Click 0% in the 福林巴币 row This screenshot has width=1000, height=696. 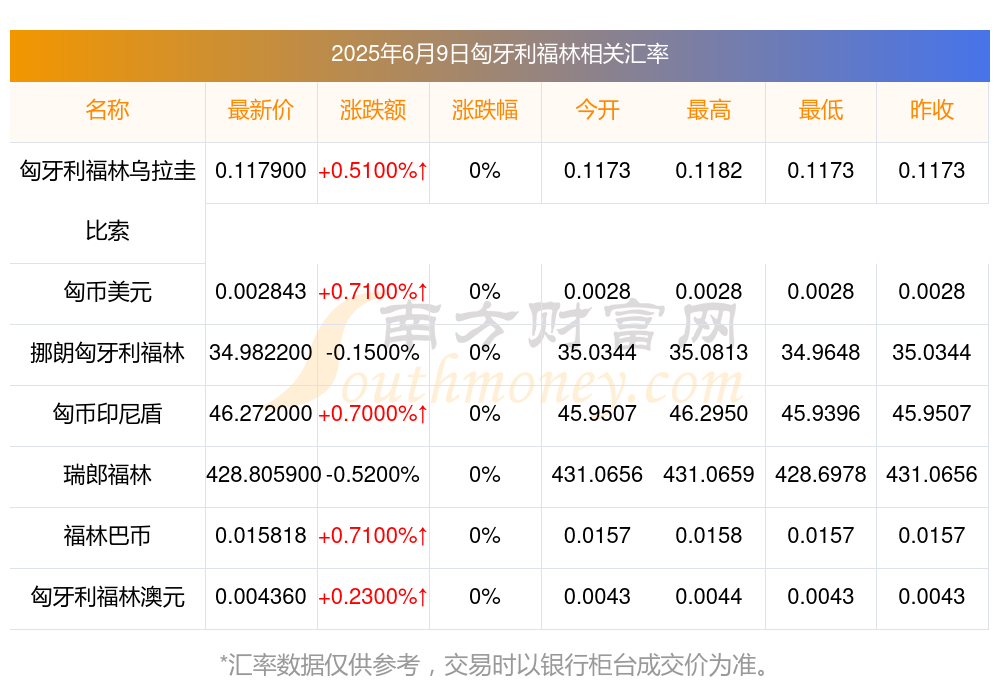485,536
